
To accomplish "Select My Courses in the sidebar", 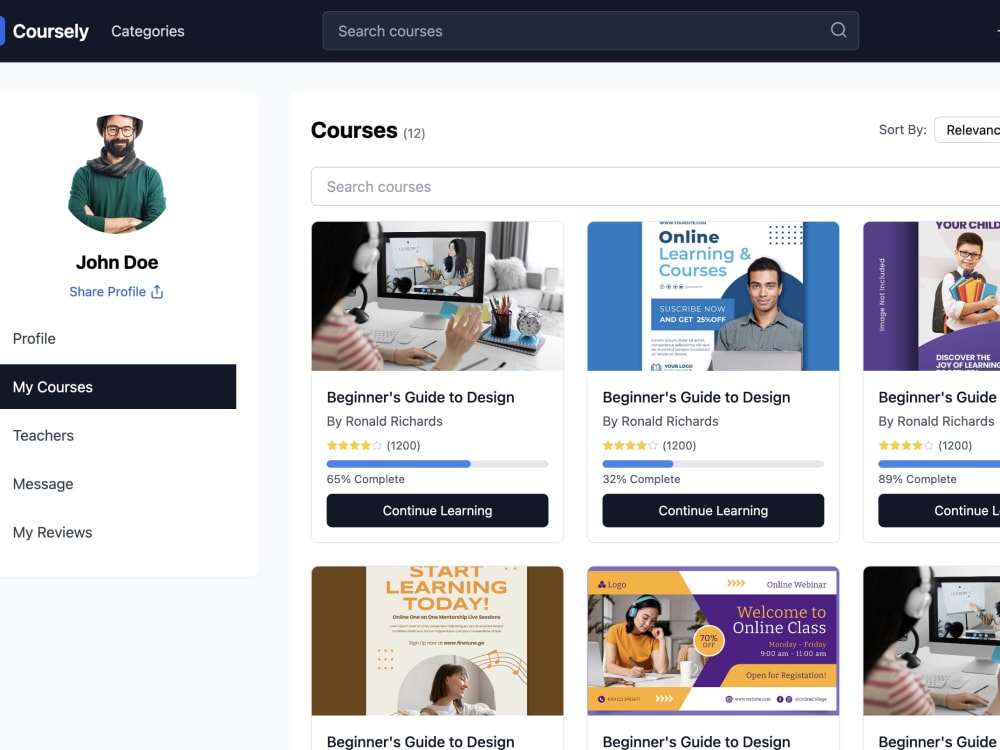I will pos(118,386).
